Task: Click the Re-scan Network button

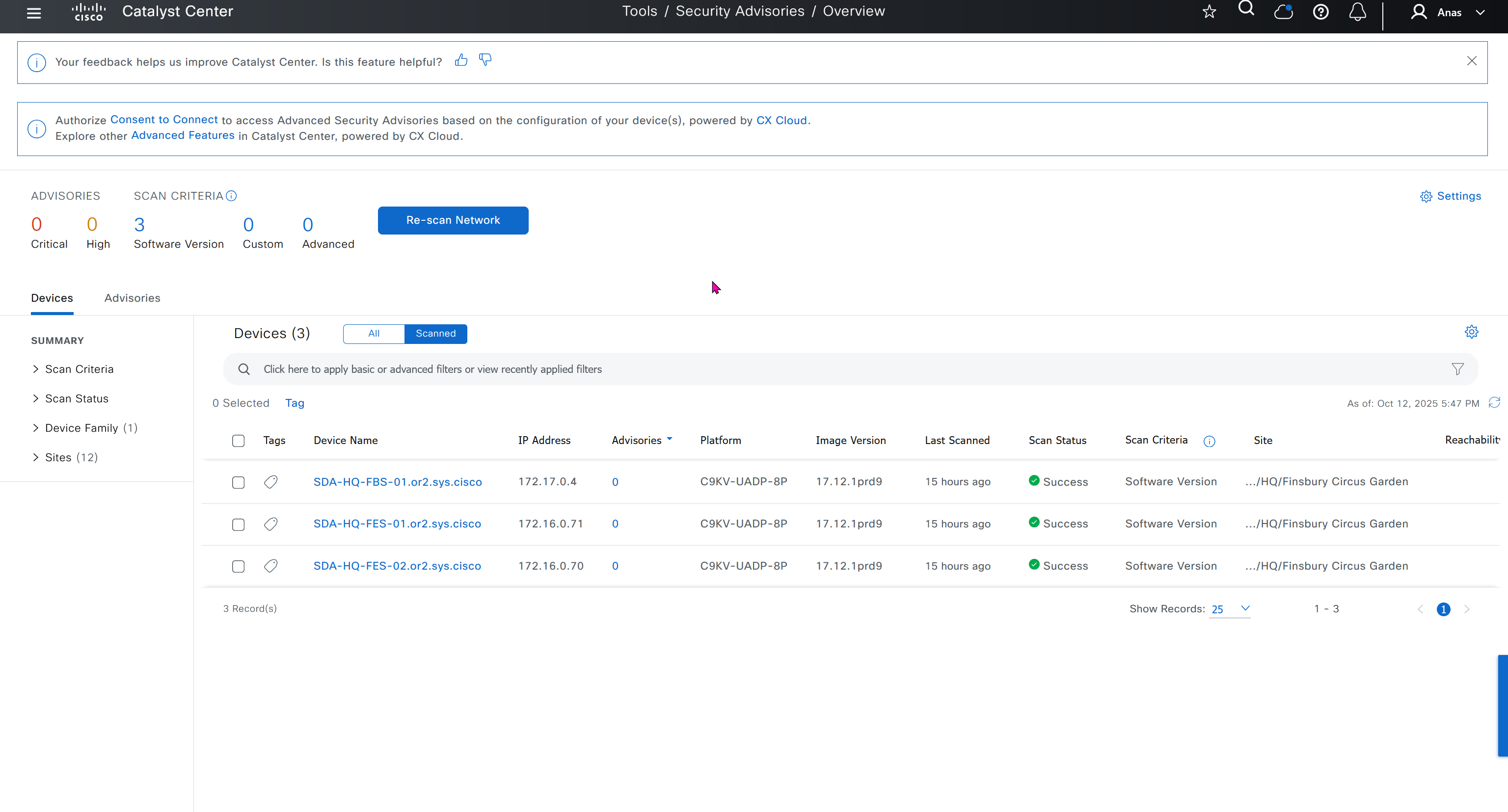Action: pos(453,221)
